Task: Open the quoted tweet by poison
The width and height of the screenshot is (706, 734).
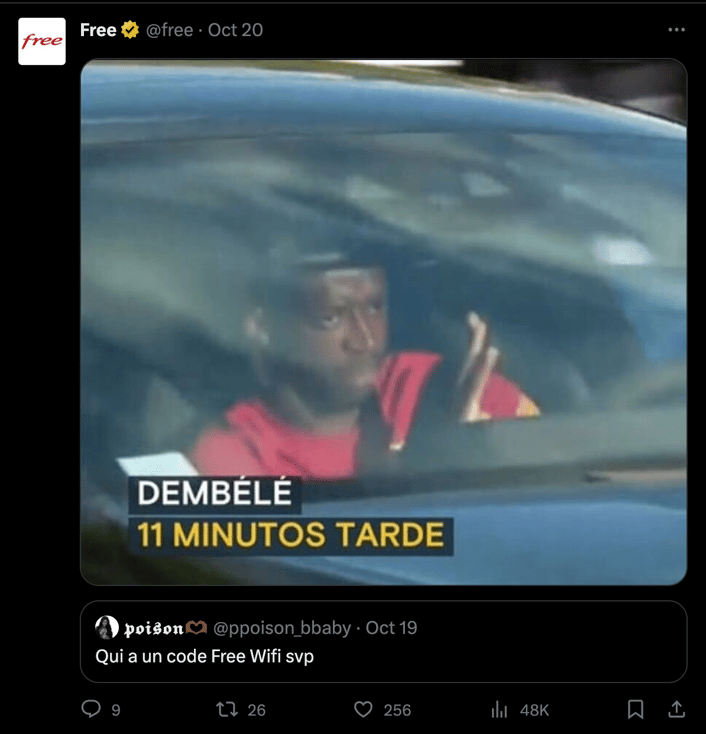Action: (x=383, y=641)
